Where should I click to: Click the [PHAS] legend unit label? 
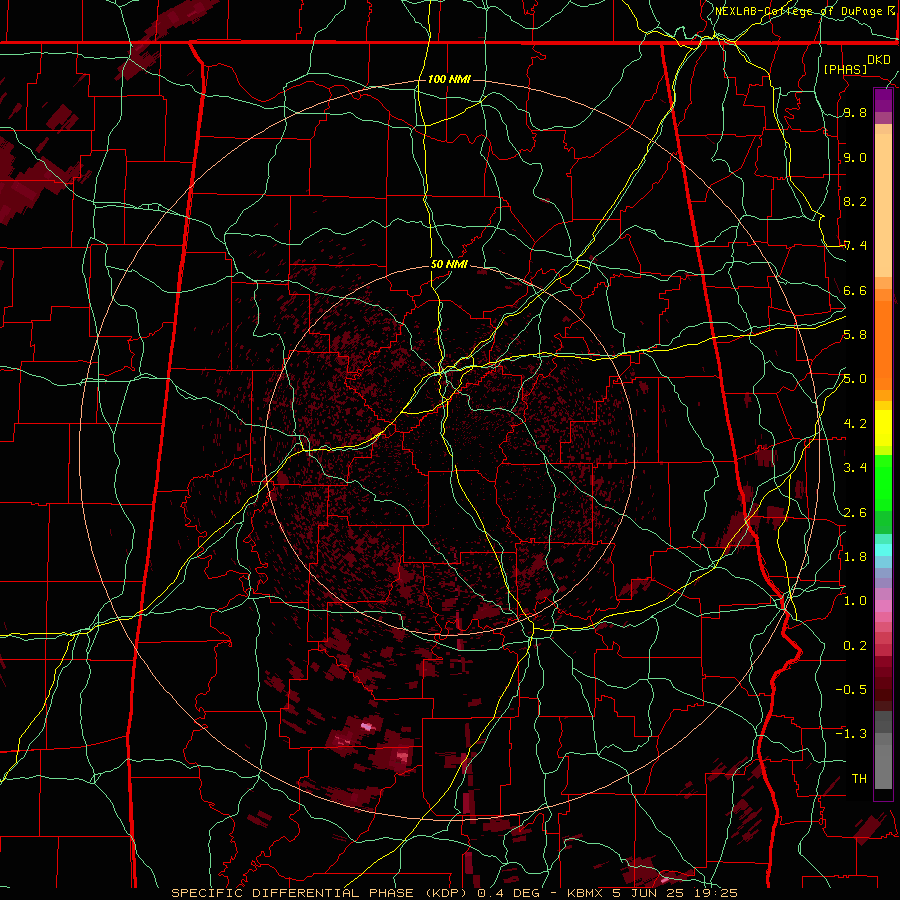click(845, 70)
